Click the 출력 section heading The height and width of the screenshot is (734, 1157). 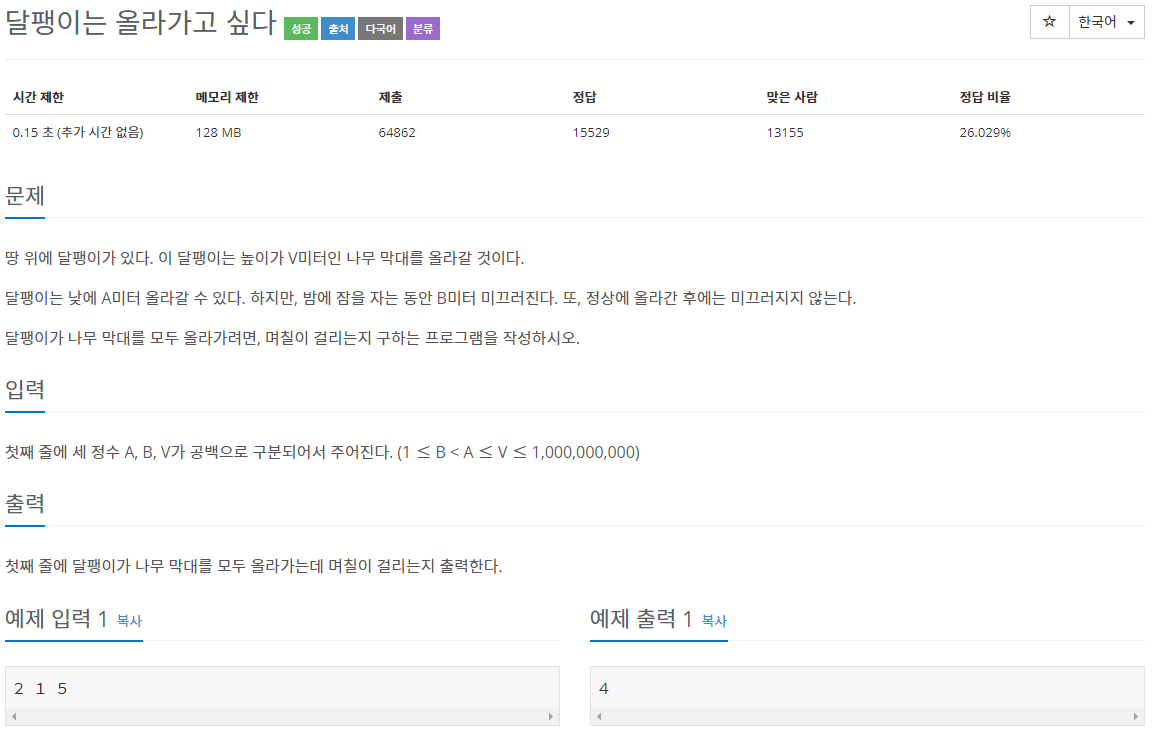(25, 504)
